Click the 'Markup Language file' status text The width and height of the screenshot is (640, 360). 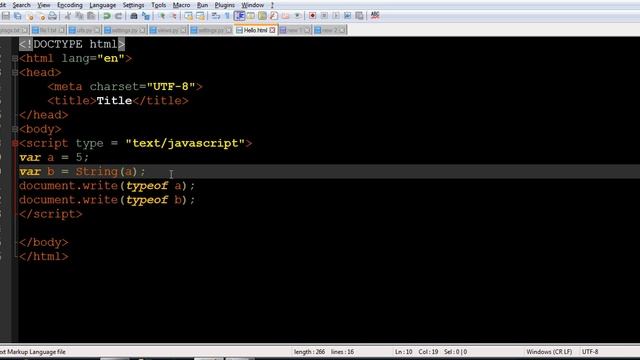coord(36,351)
